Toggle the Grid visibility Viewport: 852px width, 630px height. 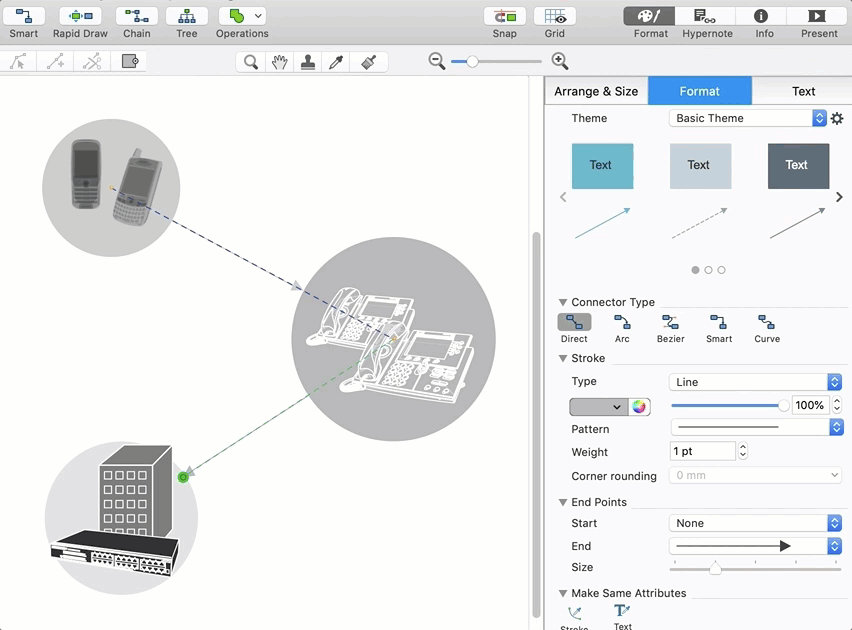[x=555, y=16]
